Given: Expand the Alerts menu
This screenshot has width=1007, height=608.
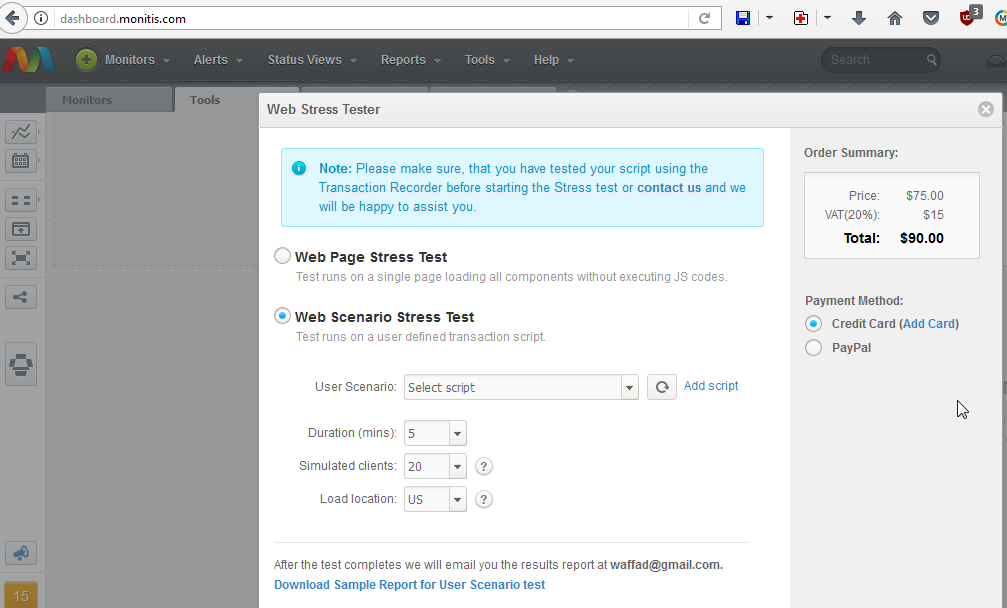Looking at the screenshot, I should (x=218, y=60).
